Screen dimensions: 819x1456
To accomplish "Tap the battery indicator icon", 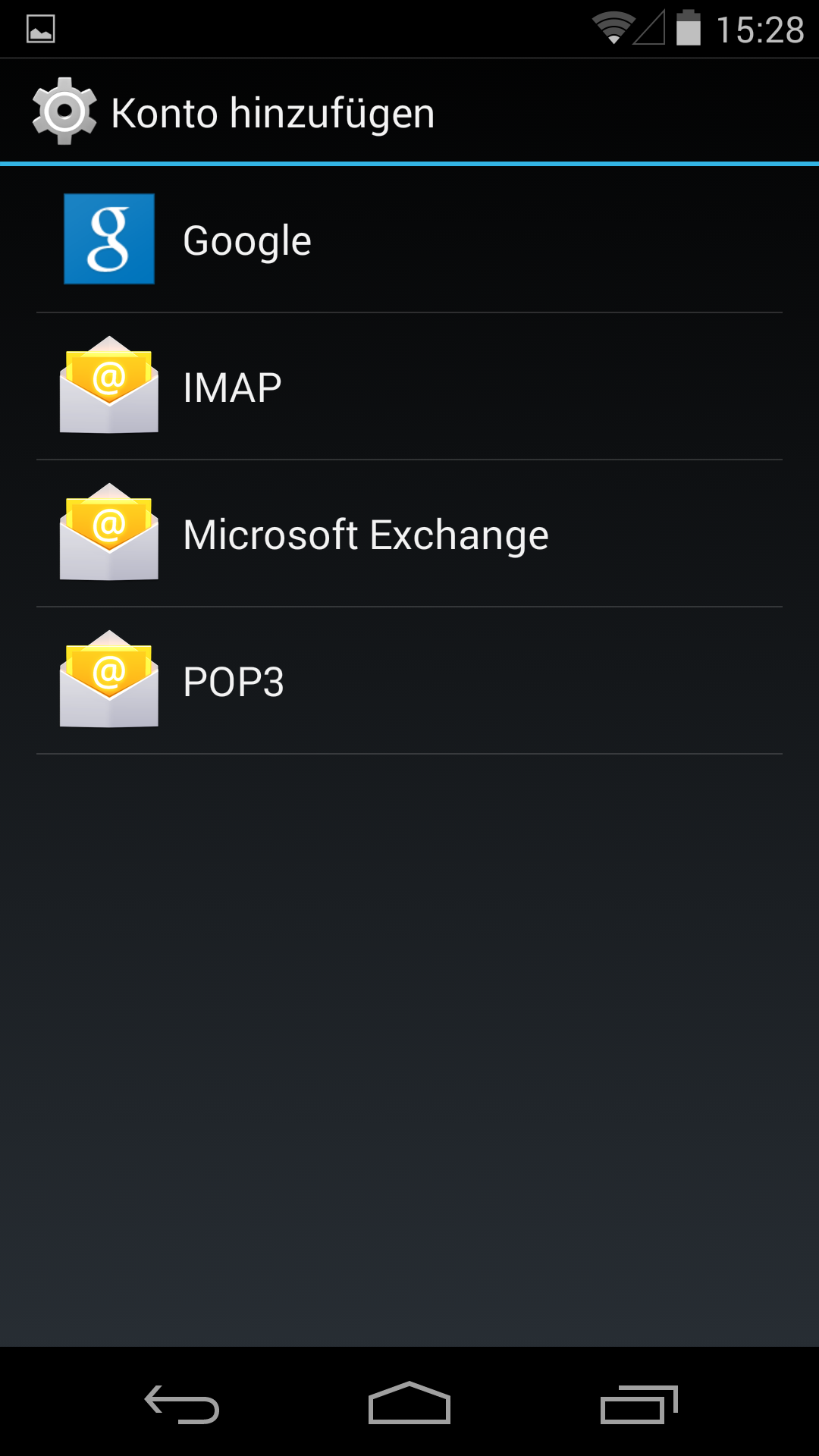I will pos(688,29).
